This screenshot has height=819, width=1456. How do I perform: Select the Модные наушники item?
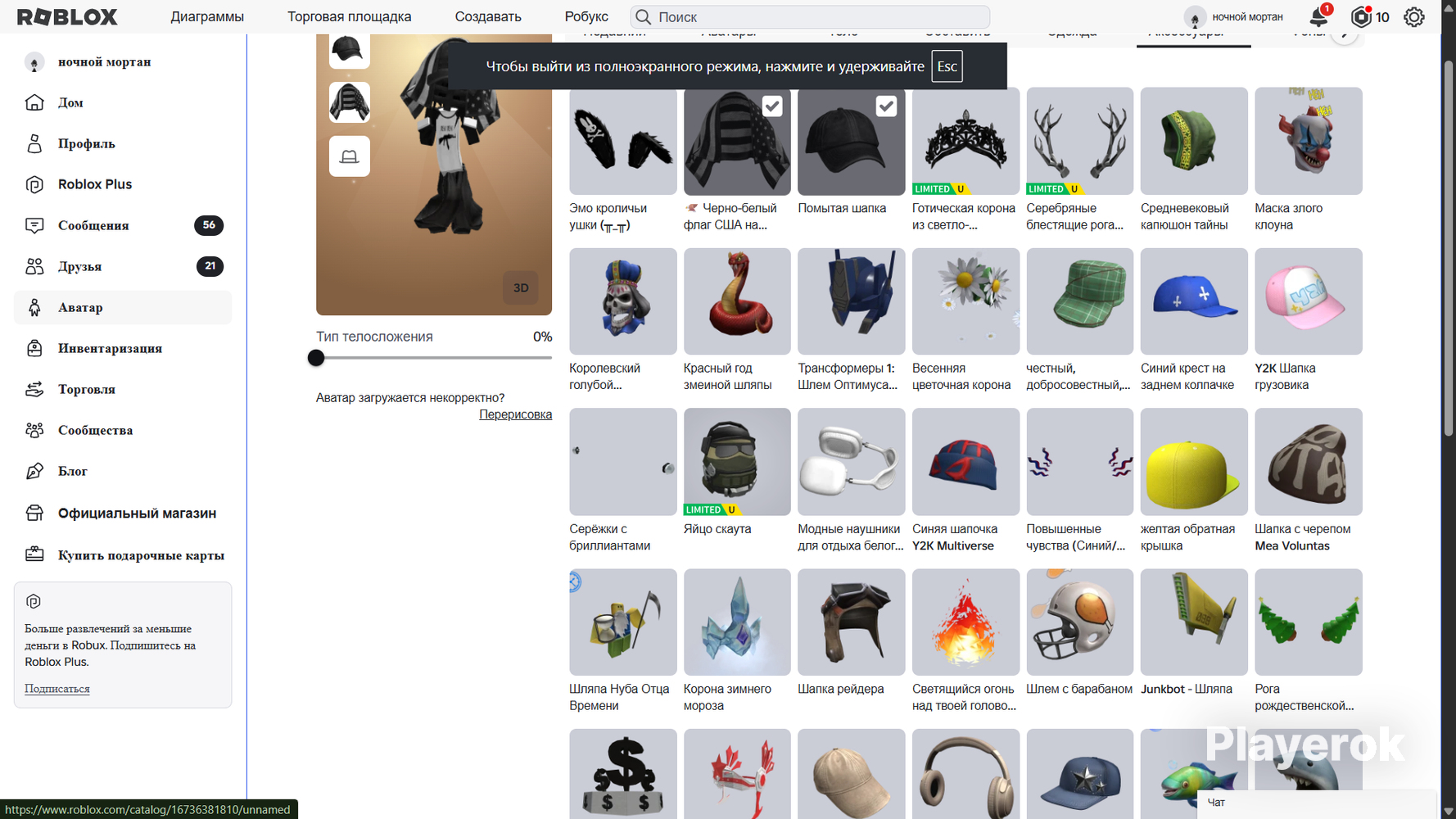pos(852,462)
